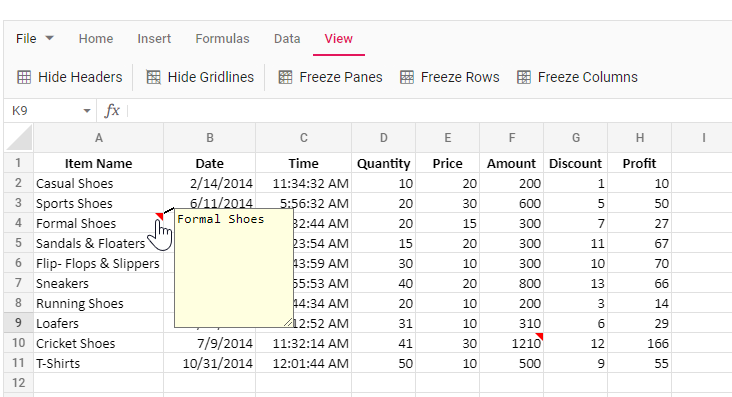Open the File menu dropdown arrow
This screenshot has width=732, height=397.
[x=49, y=38]
